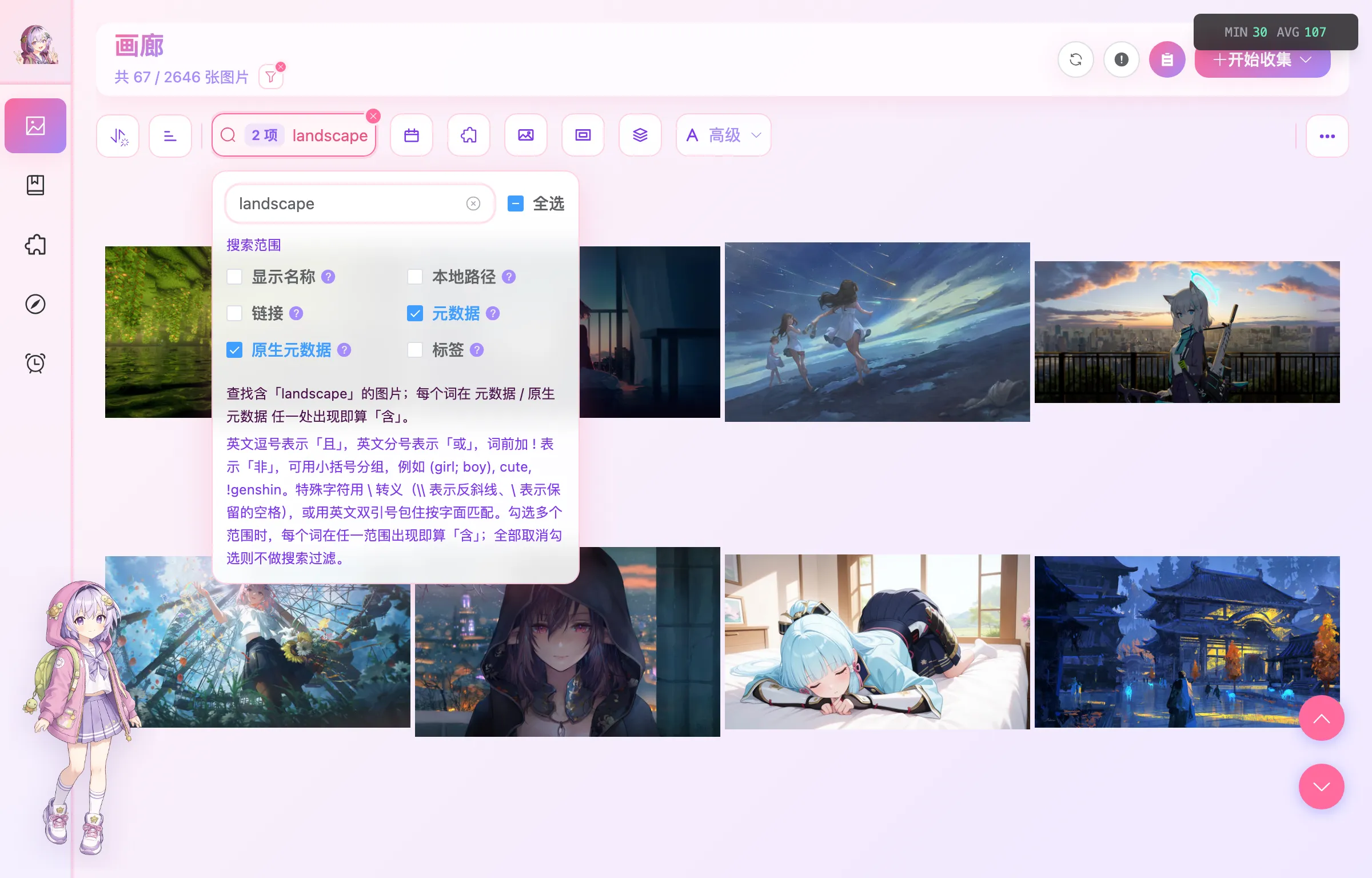Clear the landscape text in the search field

point(473,203)
